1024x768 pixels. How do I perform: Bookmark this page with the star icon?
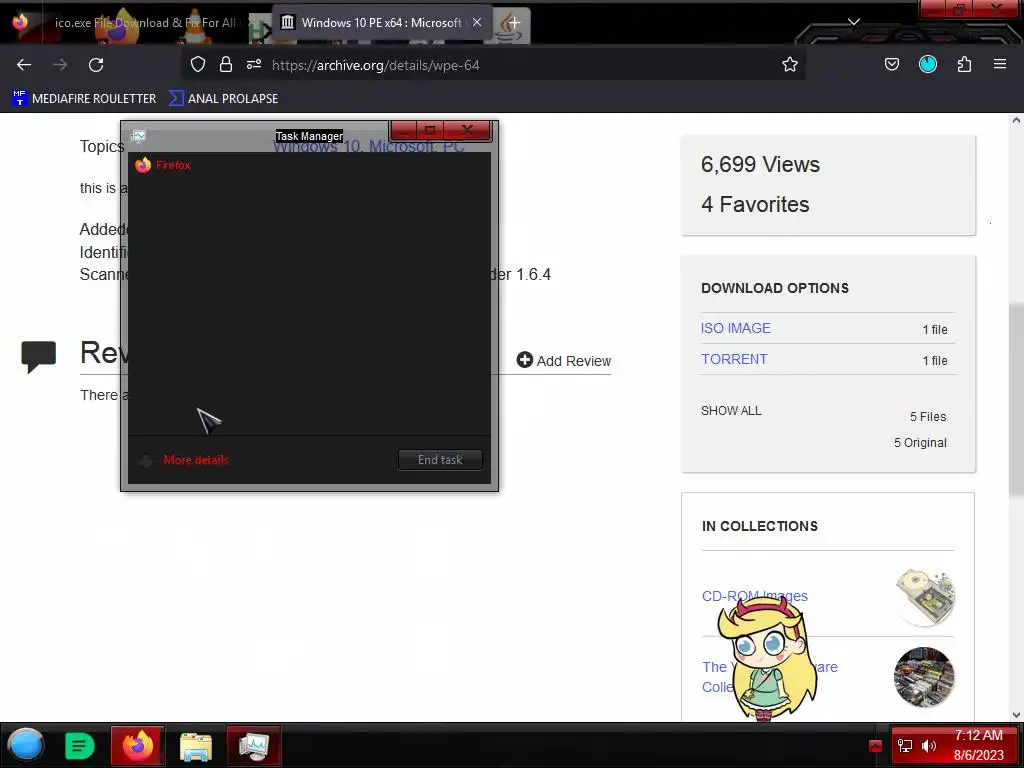coord(790,64)
